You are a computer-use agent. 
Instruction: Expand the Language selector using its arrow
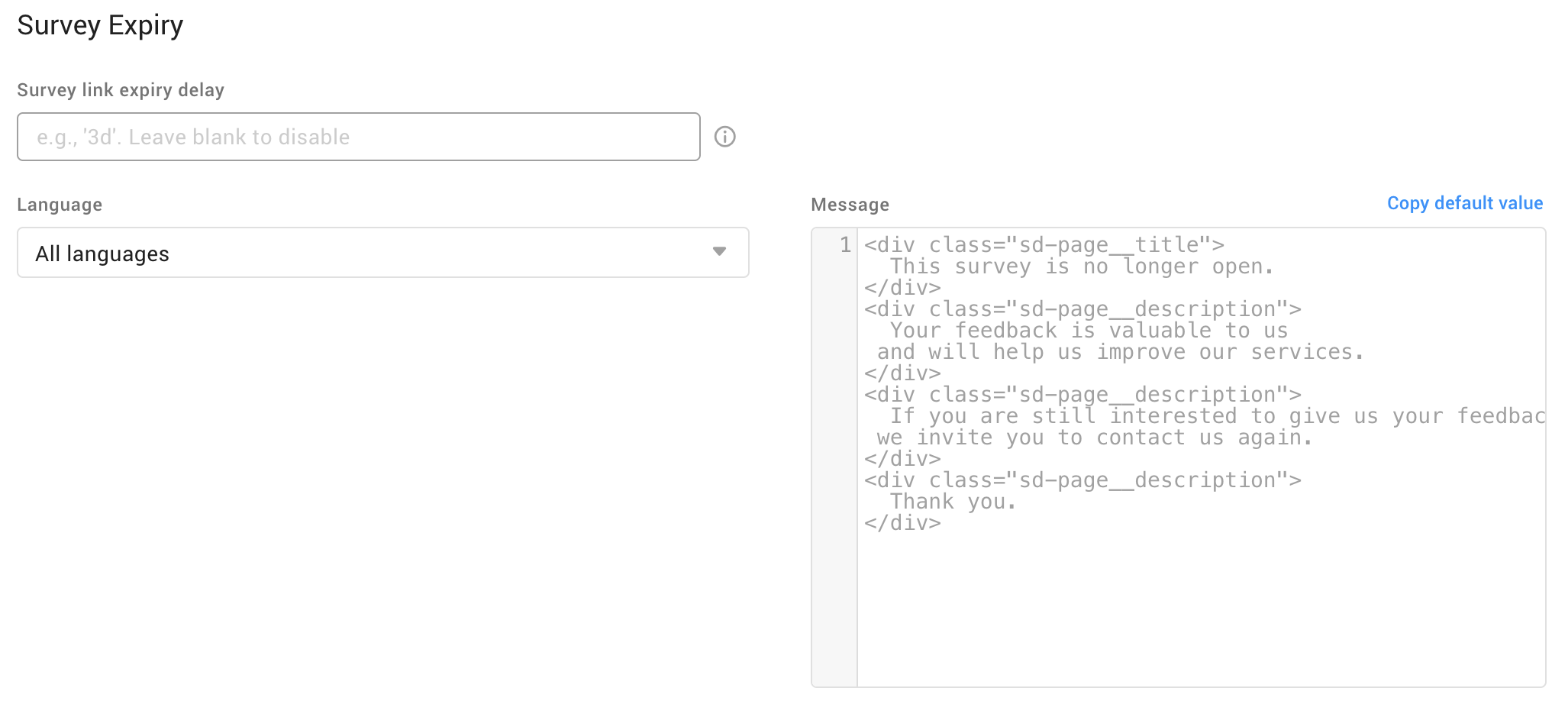click(x=718, y=251)
